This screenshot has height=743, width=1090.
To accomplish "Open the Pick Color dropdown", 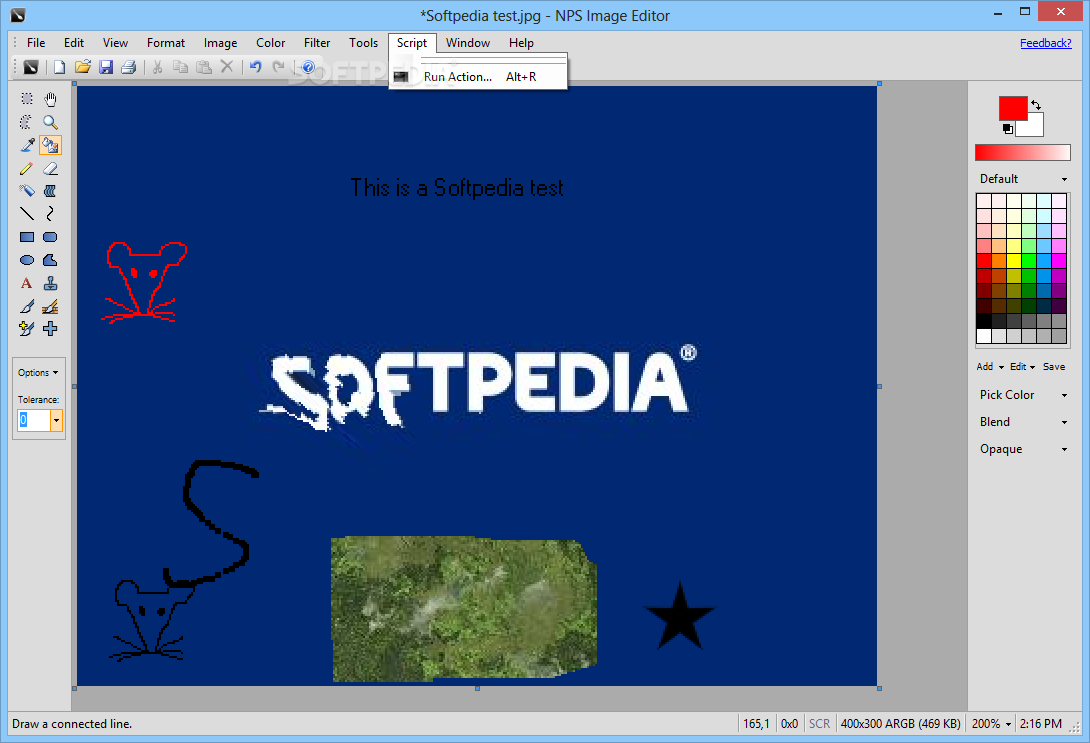I will [1023, 395].
